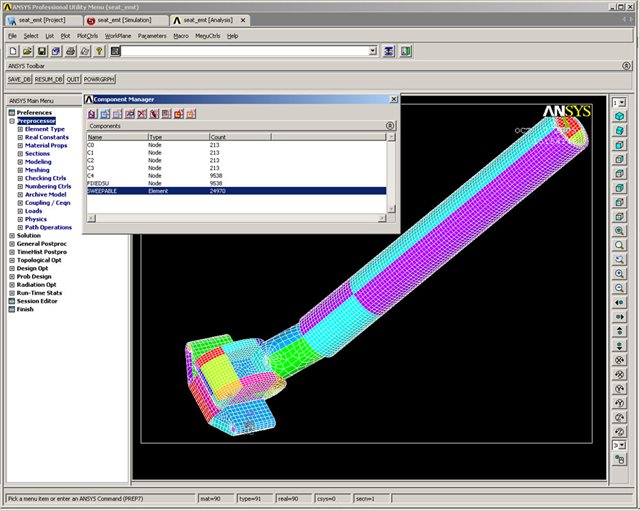Image resolution: width=640 pixels, height=511 pixels.
Task: Click the Save Analysis floppy disk icon
Action: coord(42,51)
